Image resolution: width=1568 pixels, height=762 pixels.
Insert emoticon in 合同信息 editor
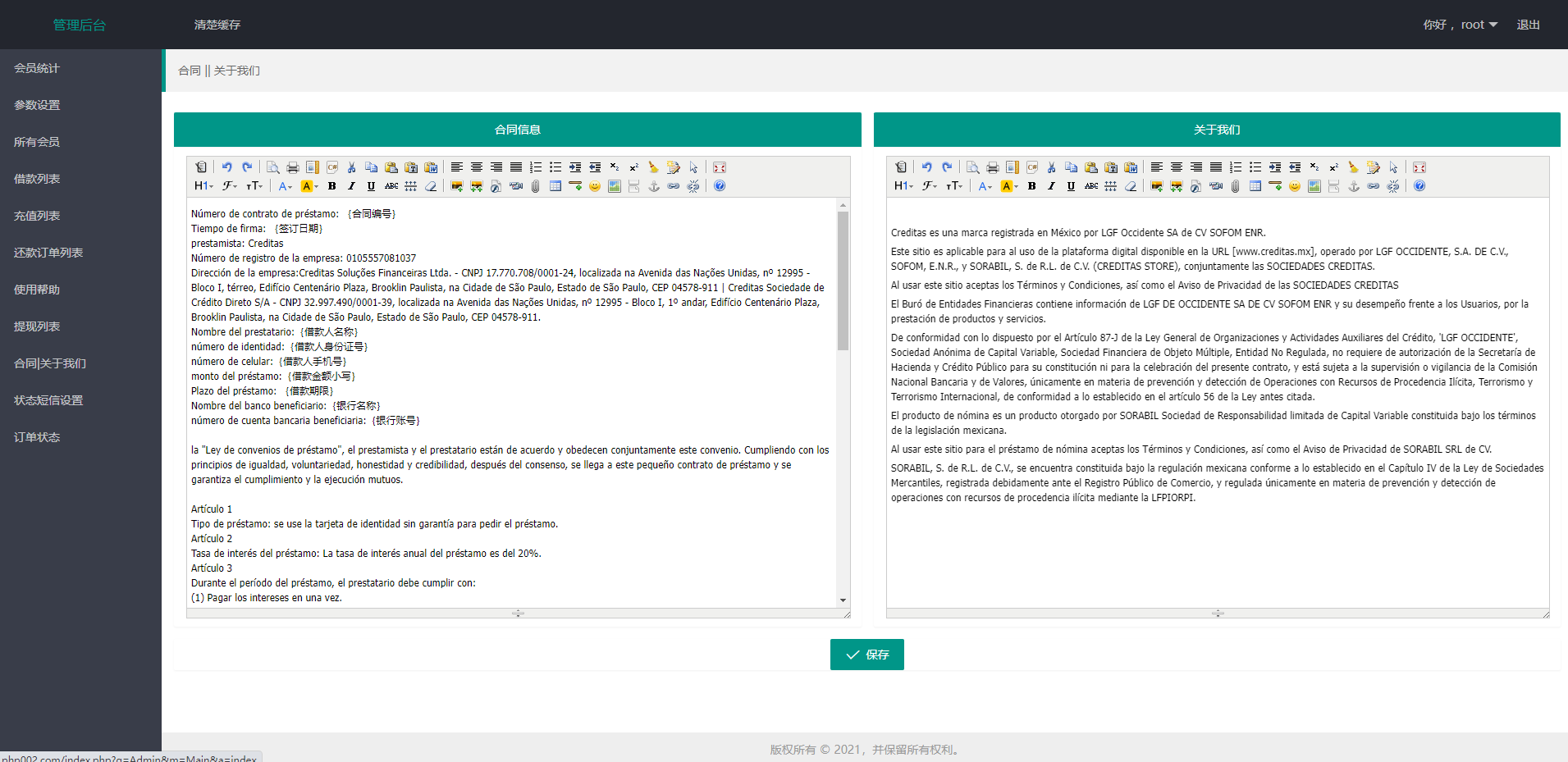click(595, 186)
